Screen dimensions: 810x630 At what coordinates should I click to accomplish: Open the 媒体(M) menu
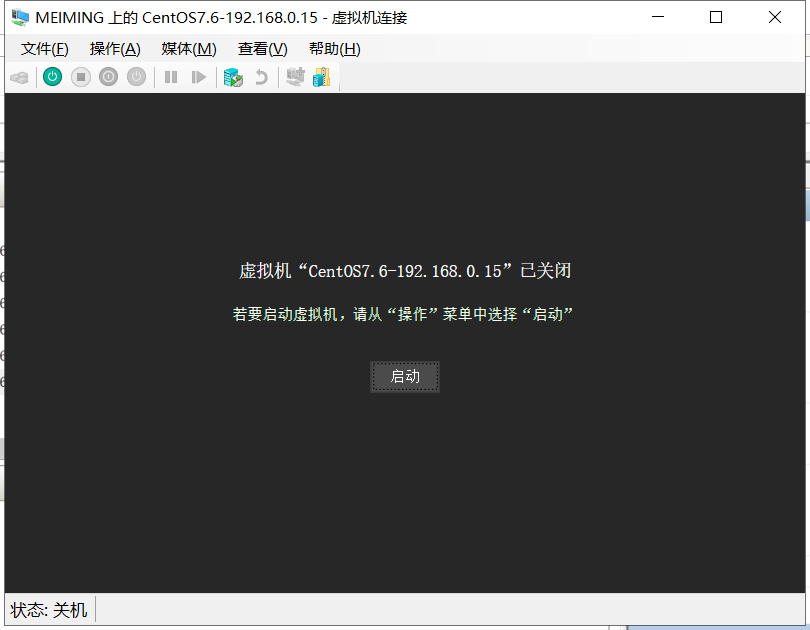189,49
